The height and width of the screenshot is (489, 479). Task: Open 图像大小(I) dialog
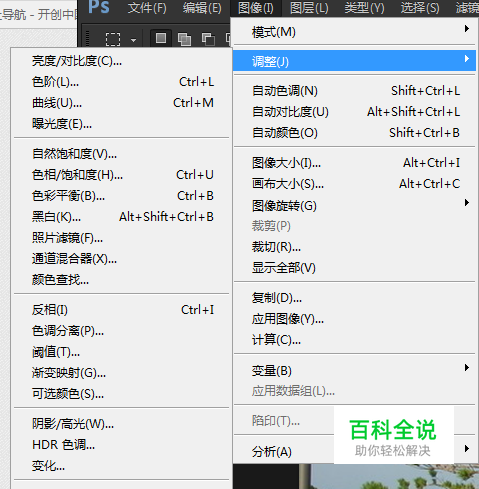[354, 163]
